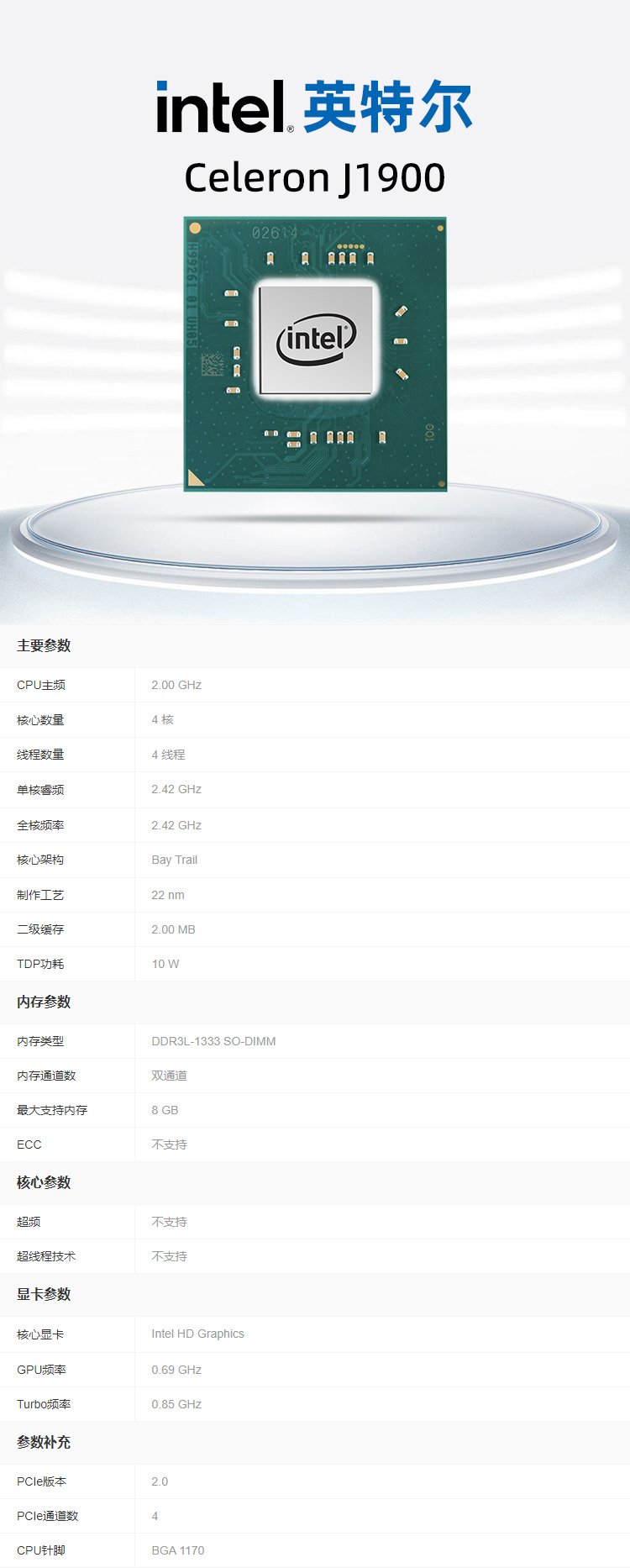The height and width of the screenshot is (1568, 630).
Task: Click the '不支持' value beside ECC
Action: point(169,1144)
